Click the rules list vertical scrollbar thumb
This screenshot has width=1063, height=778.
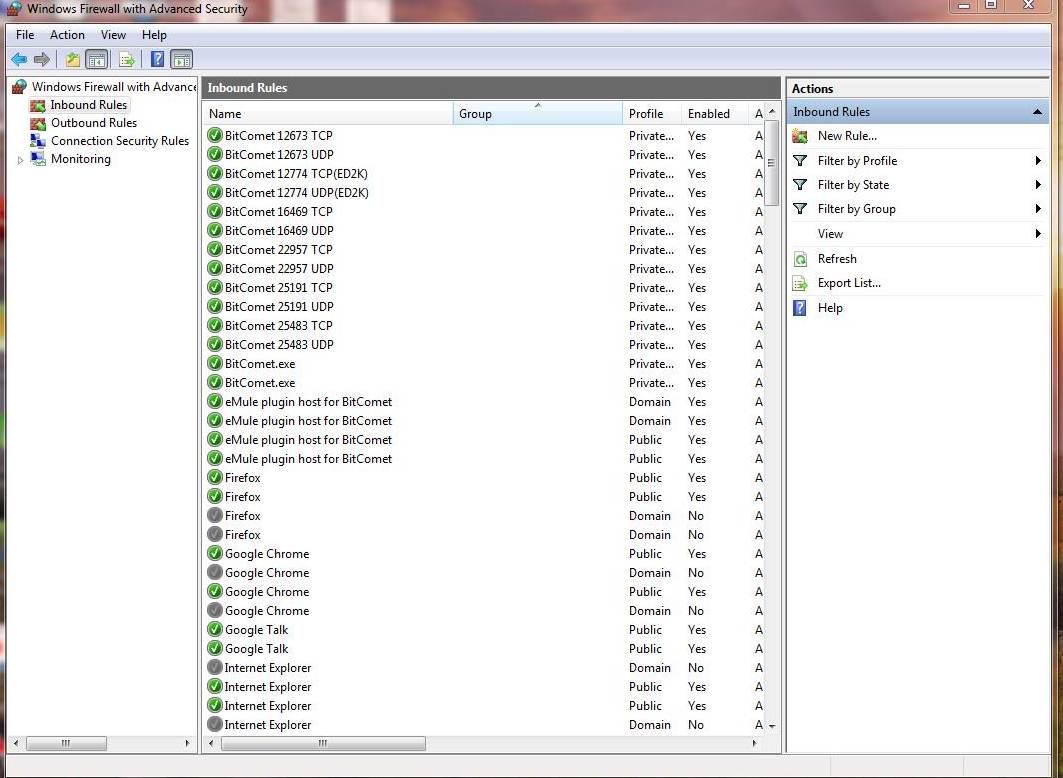pyautogui.click(x=771, y=163)
